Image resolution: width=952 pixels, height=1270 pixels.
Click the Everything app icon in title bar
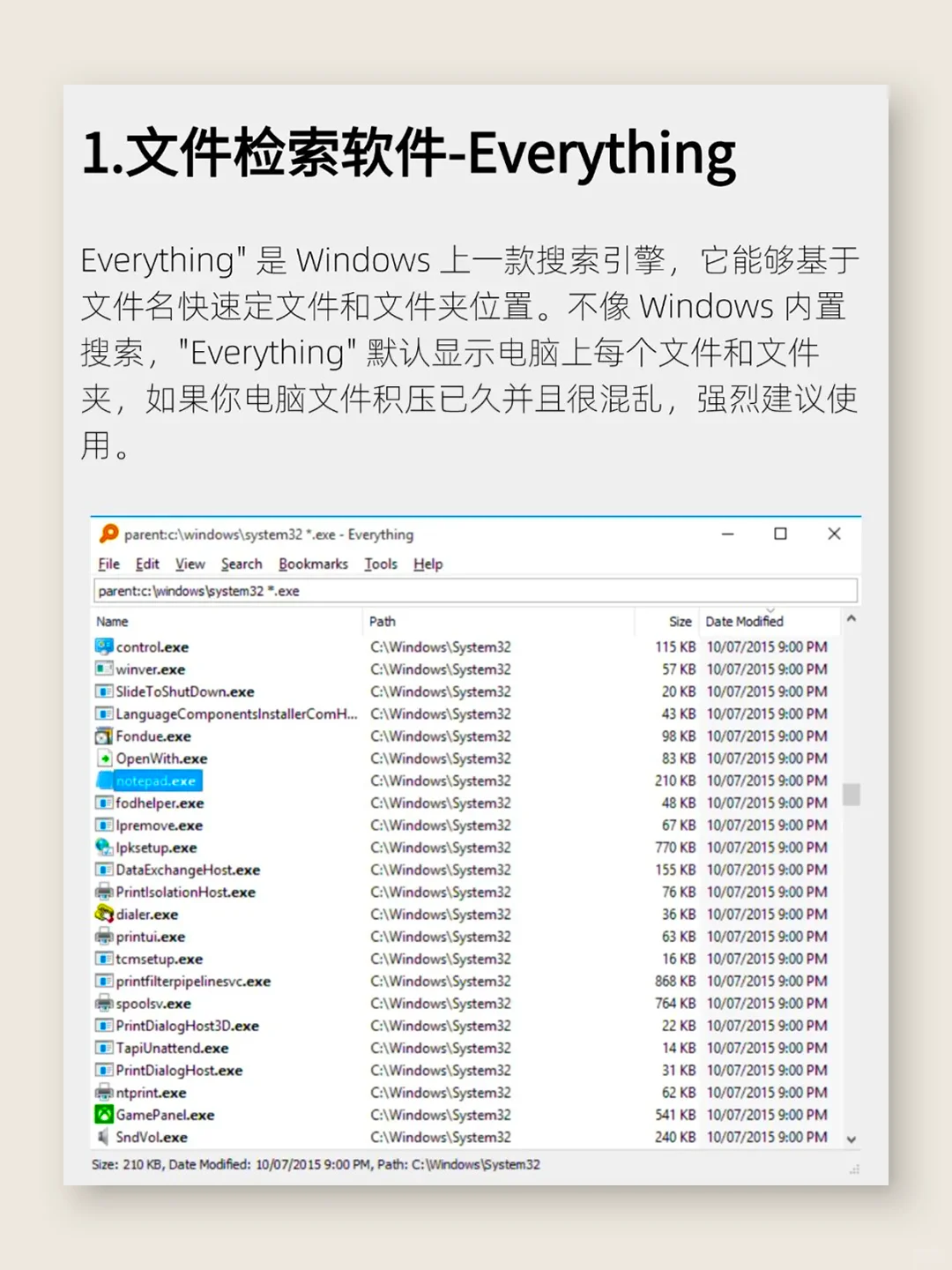pyautogui.click(x=109, y=534)
